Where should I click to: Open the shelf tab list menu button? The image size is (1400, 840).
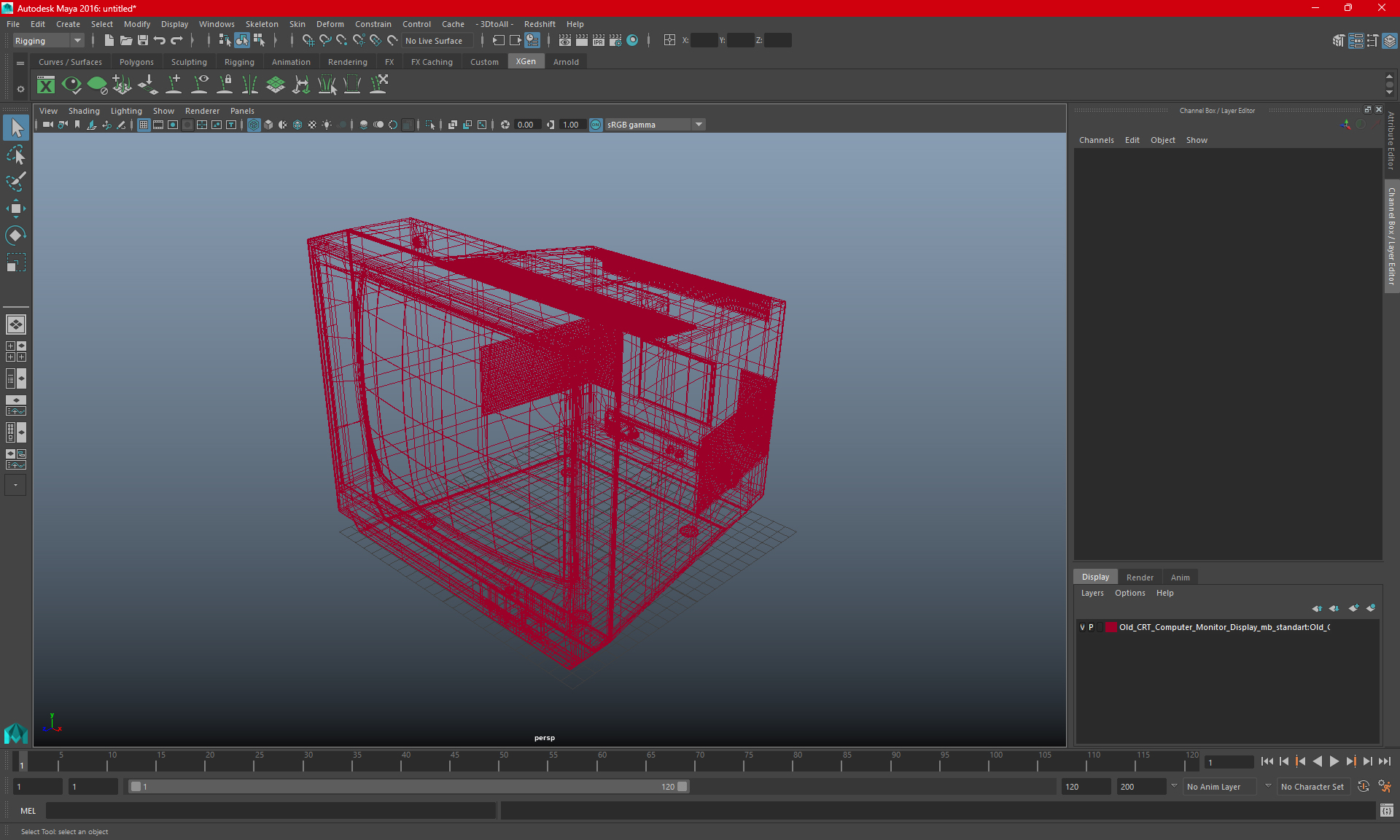pyautogui.click(x=20, y=63)
